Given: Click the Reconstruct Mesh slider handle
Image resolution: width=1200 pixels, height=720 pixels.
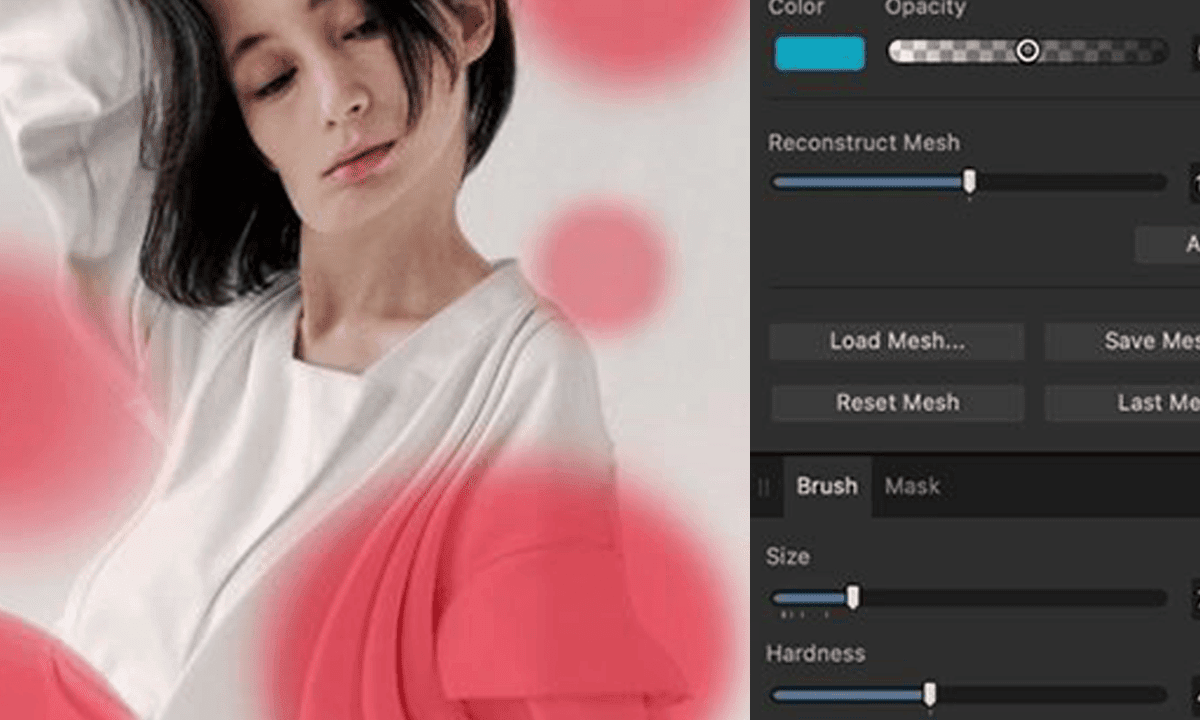Looking at the screenshot, I should [x=968, y=181].
